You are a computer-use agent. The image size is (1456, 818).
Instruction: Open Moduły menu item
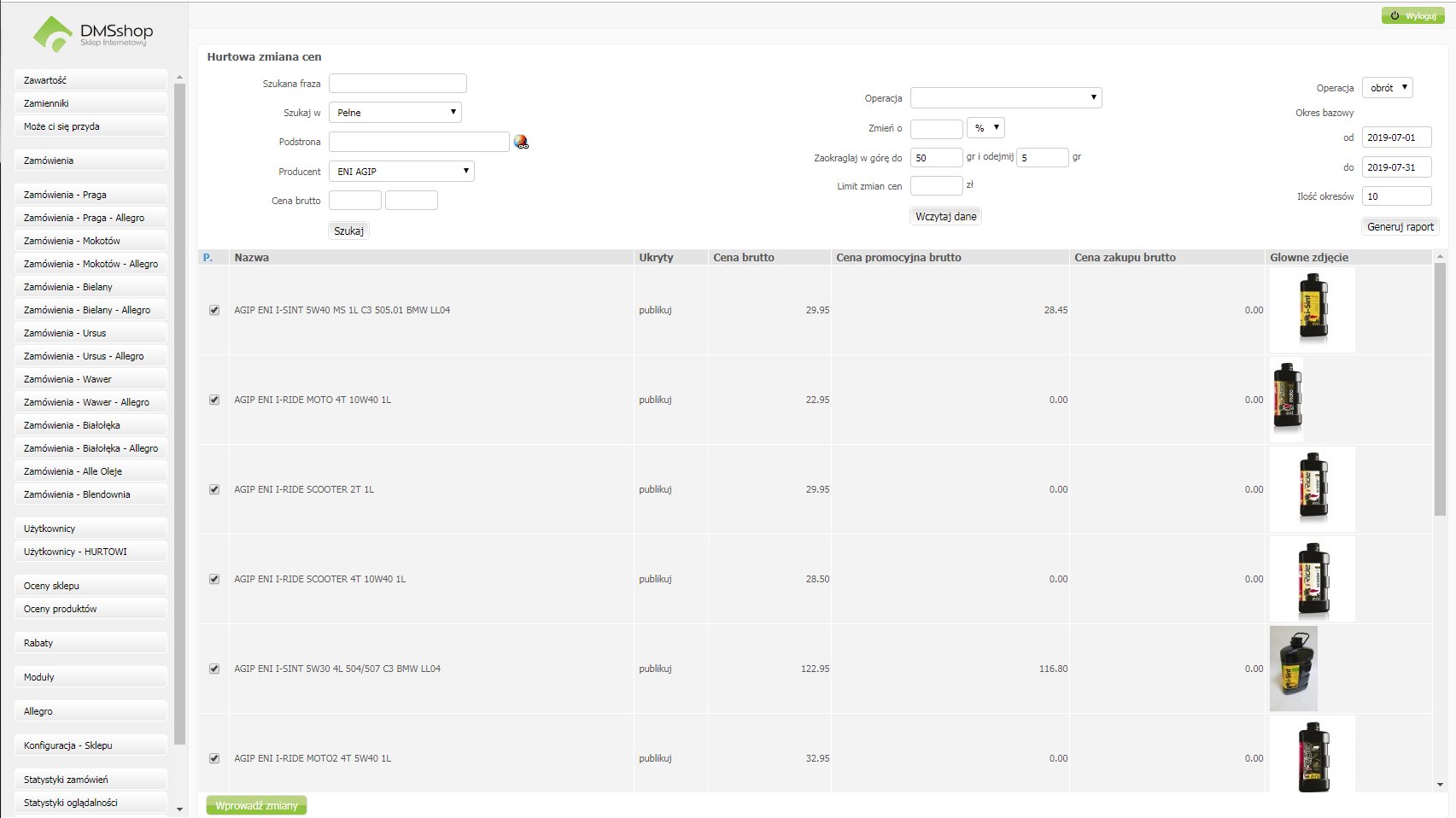click(91, 677)
